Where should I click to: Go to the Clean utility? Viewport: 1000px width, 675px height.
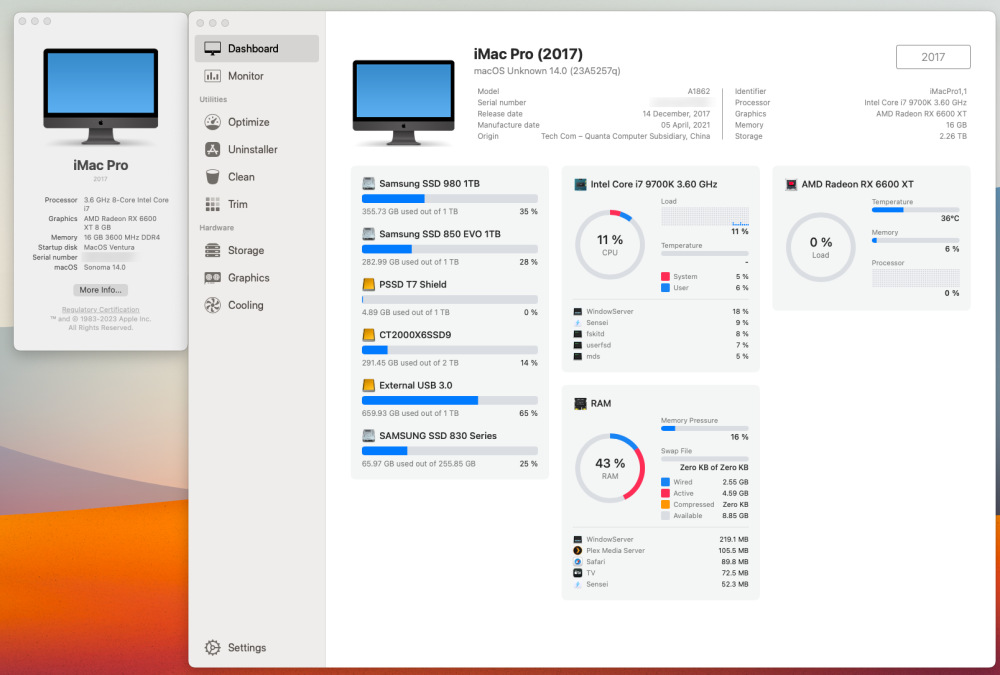tap(256, 177)
